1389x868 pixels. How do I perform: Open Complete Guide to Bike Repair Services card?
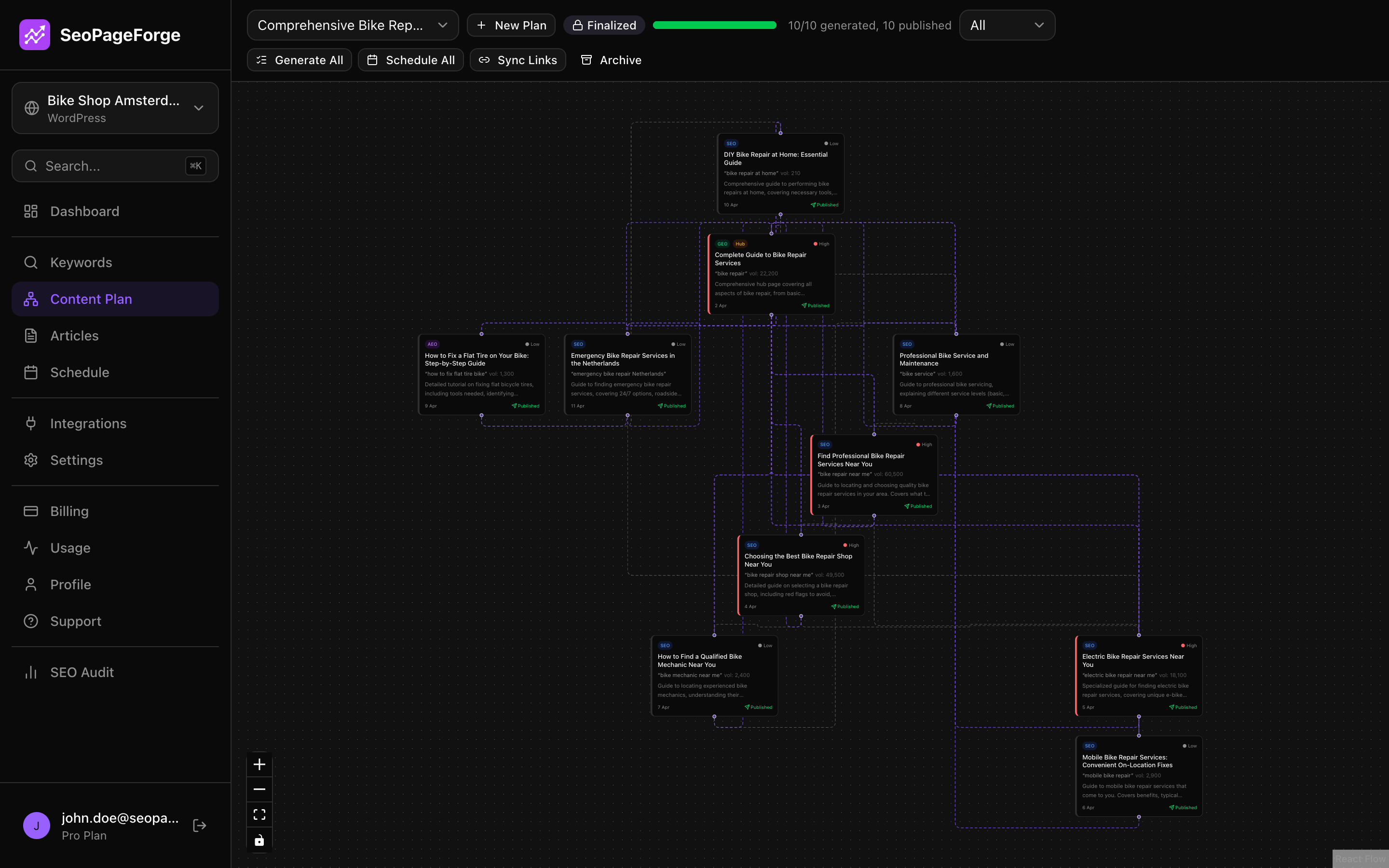click(x=771, y=274)
